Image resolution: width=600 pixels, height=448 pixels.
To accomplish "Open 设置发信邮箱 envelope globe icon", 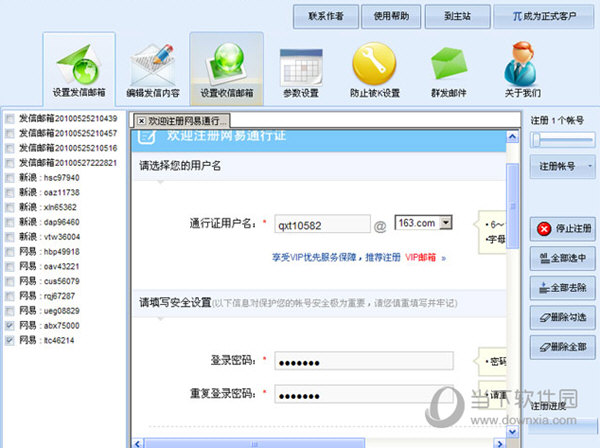I will pyautogui.click(x=79, y=70).
